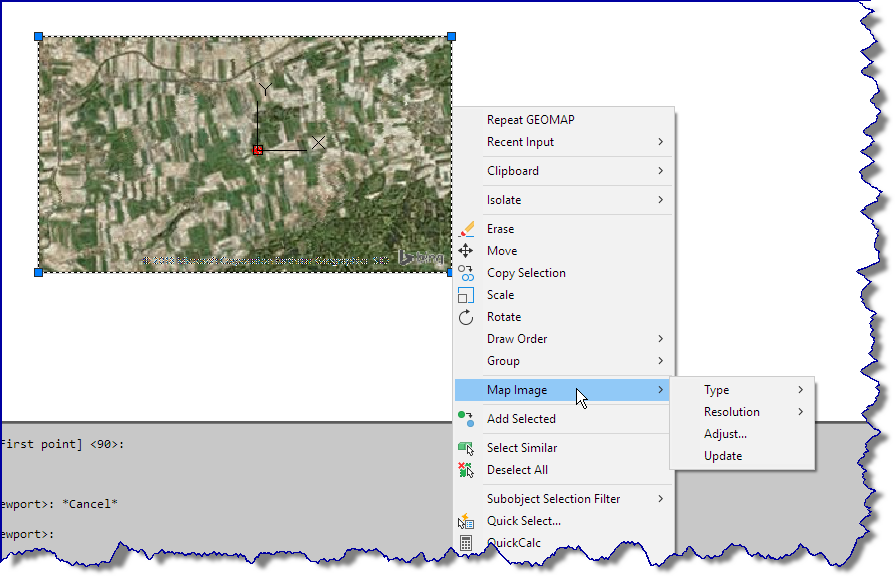Expand the Resolution submenu

point(732,411)
